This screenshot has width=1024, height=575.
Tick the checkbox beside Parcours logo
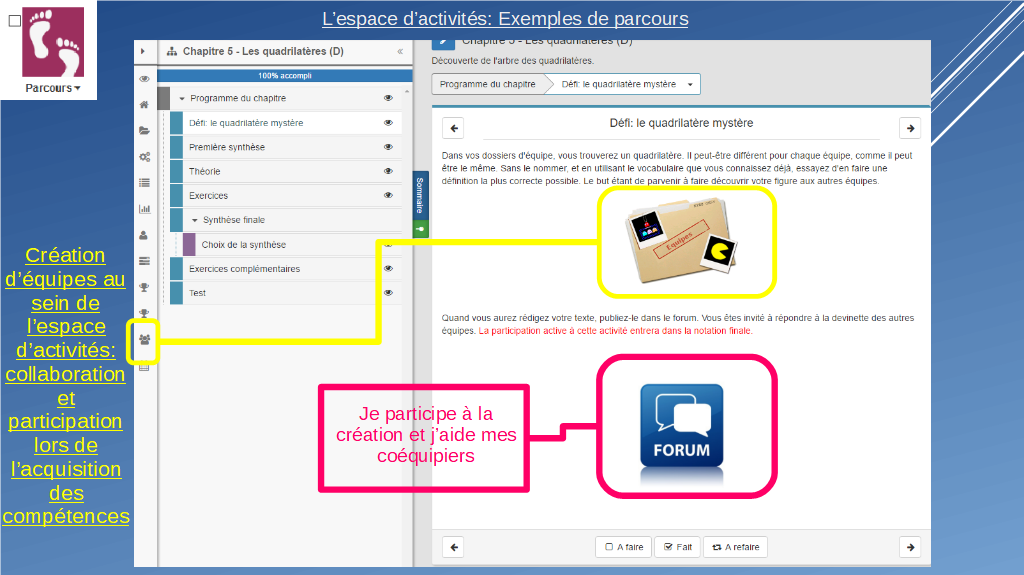pyautogui.click(x=14, y=21)
